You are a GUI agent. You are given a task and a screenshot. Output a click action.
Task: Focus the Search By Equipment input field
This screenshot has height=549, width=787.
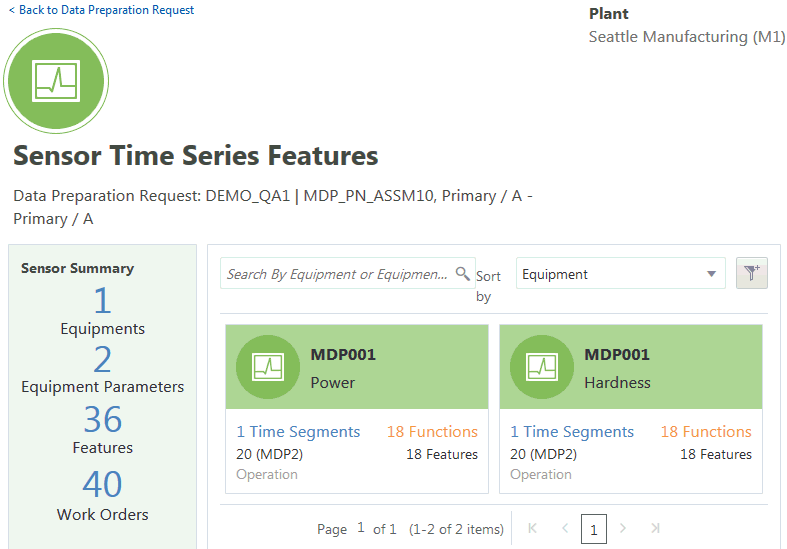336,274
